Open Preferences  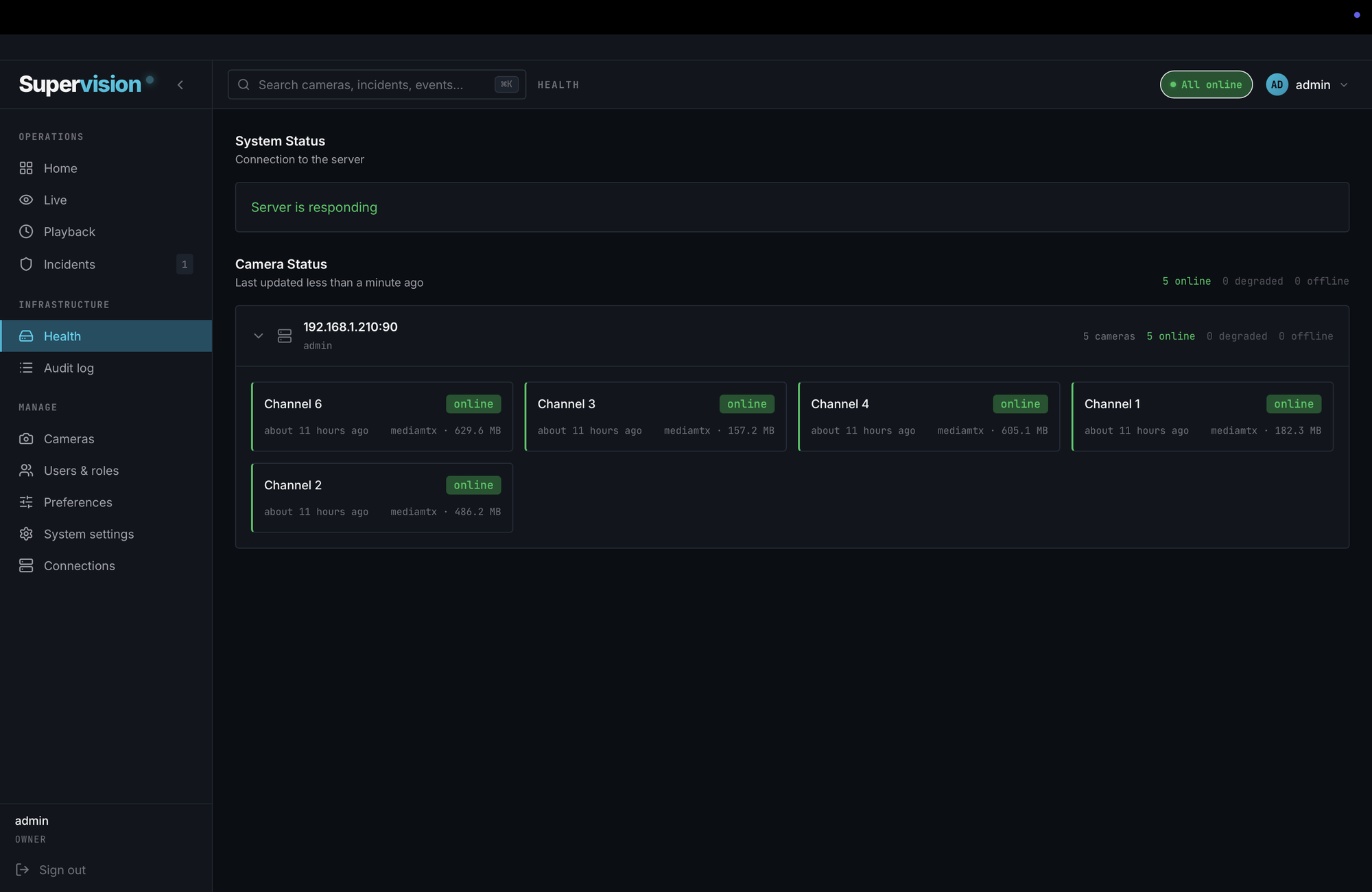[106, 502]
